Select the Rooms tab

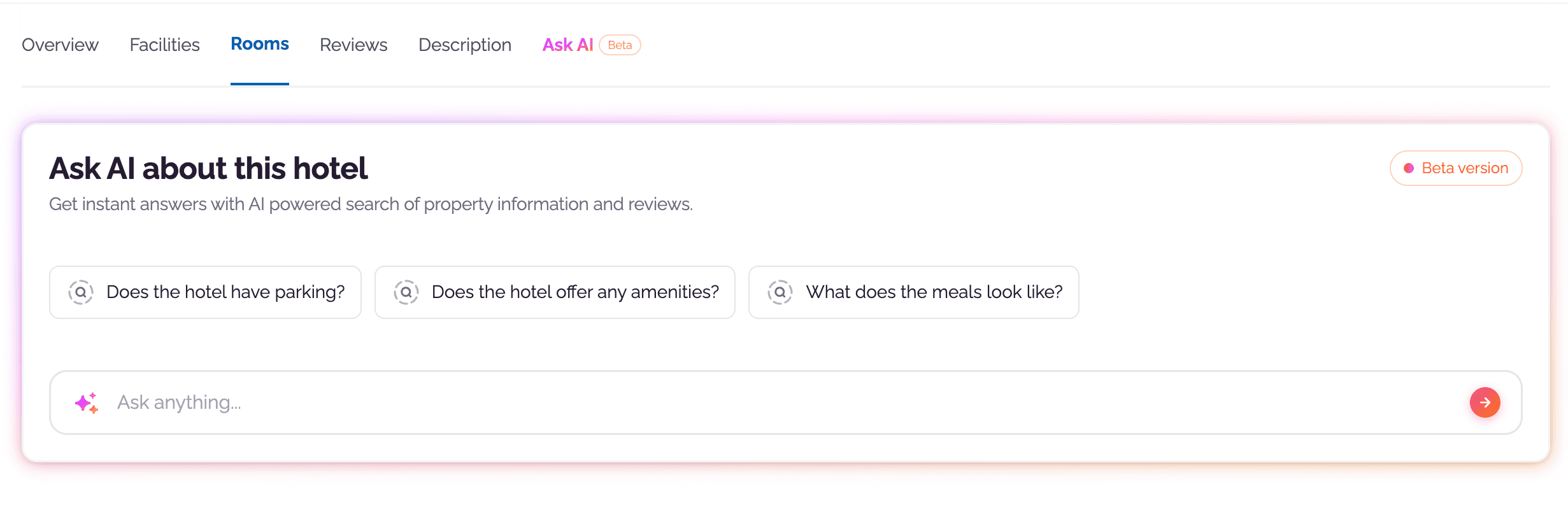pos(259,45)
